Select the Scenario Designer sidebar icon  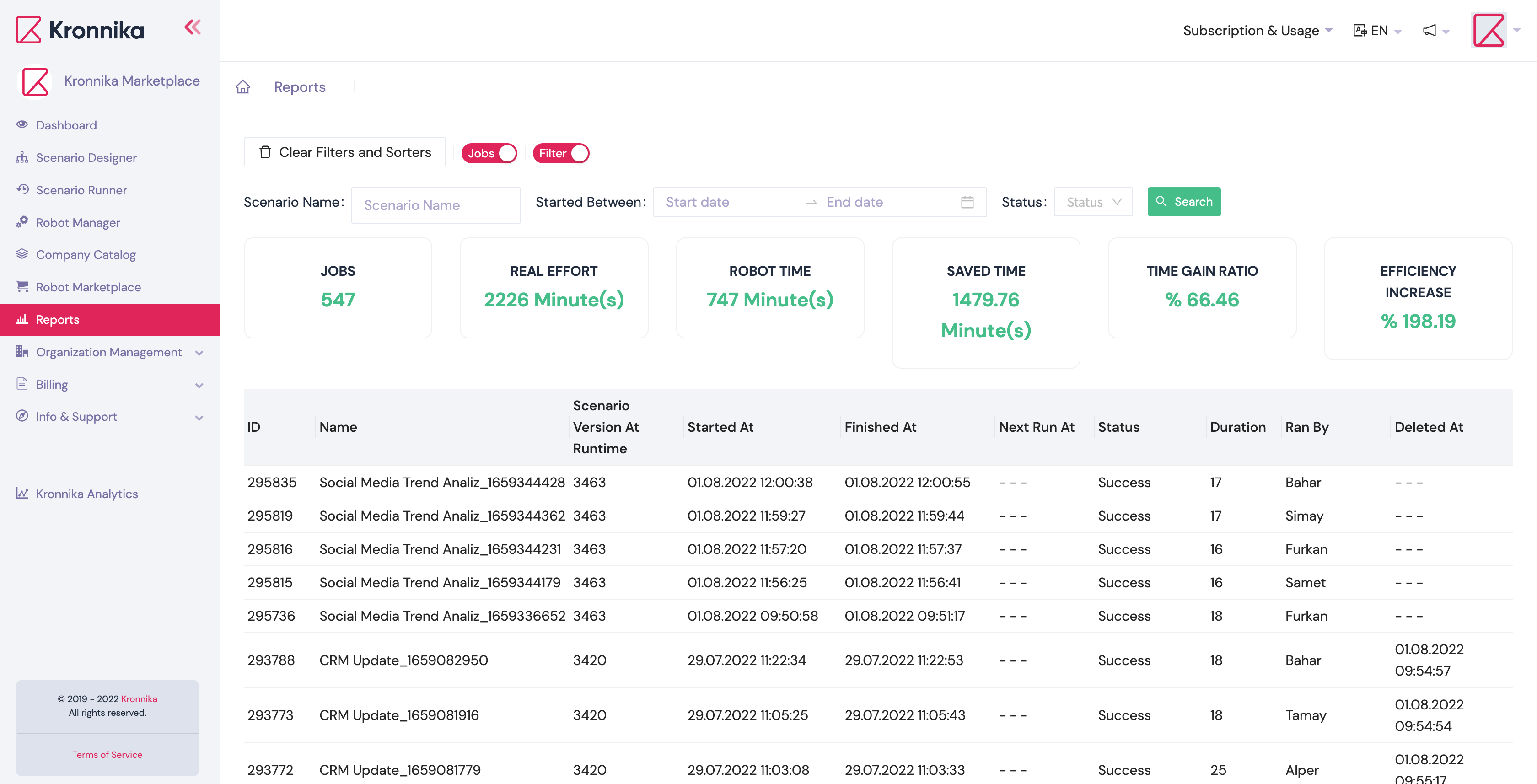point(22,157)
